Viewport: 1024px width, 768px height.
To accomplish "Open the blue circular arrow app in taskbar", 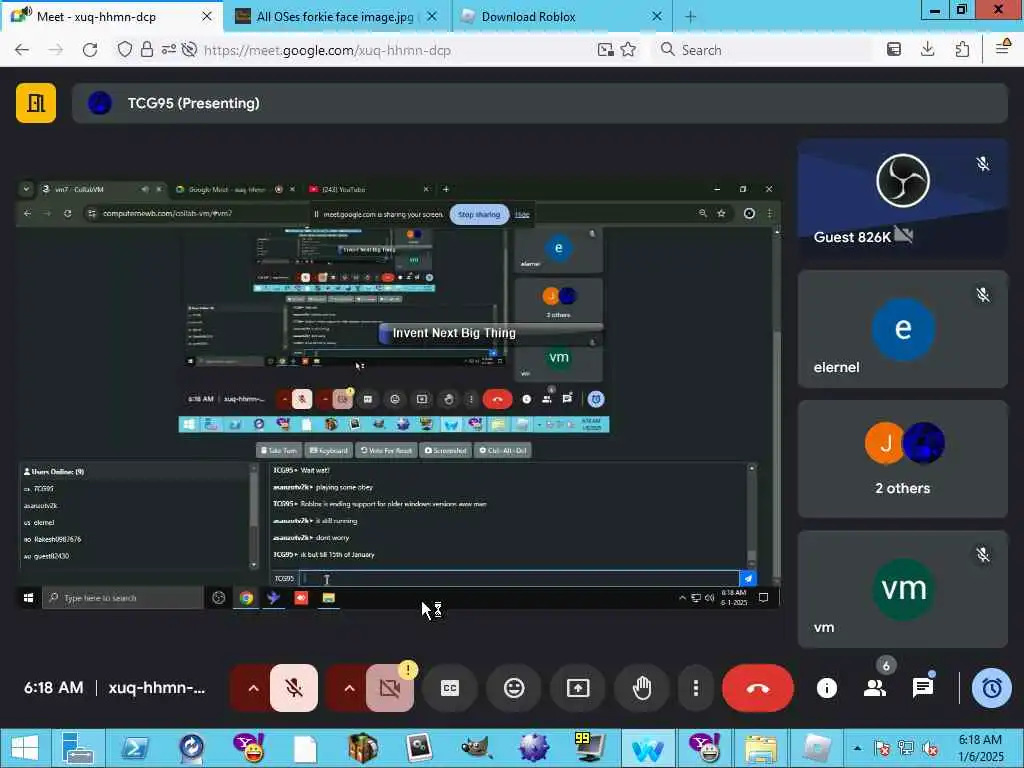I will (191, 748).
